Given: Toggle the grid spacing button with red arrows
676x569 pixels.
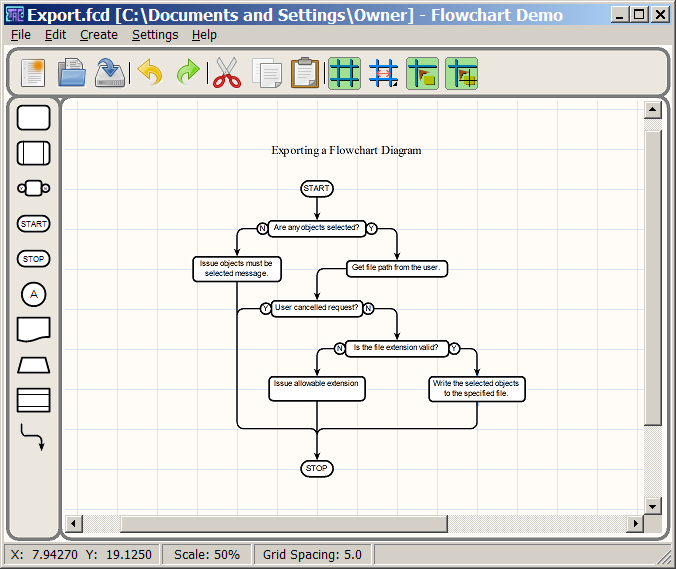Looking at the screenshot, I should click(x=384, y=74).
